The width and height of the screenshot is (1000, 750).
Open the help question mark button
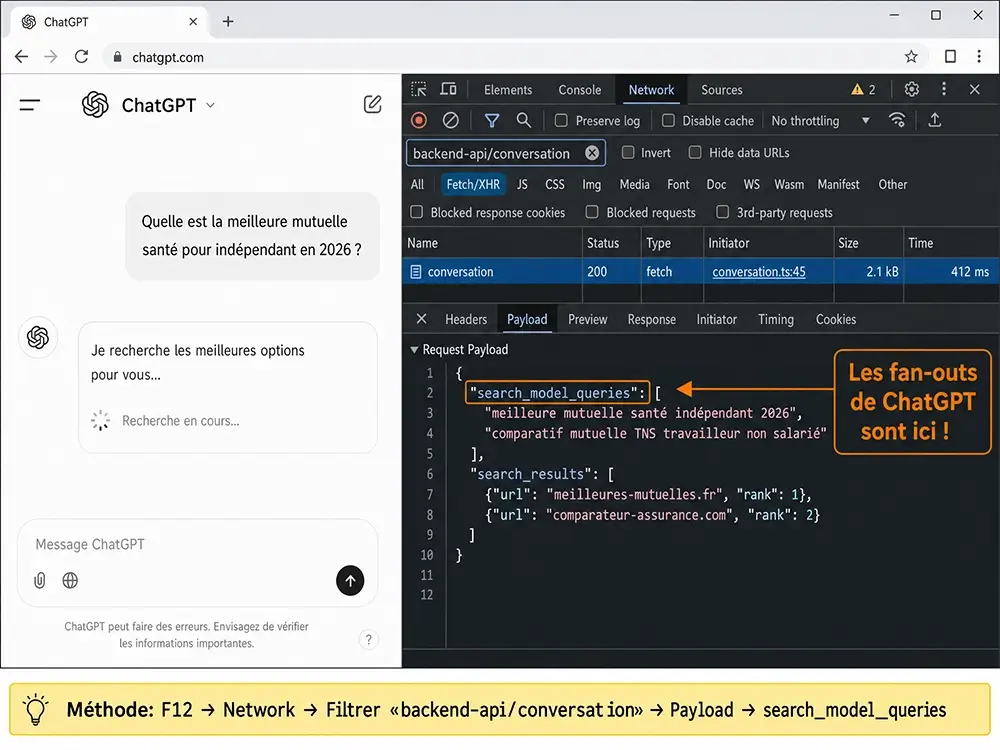[x=368, y=640]
